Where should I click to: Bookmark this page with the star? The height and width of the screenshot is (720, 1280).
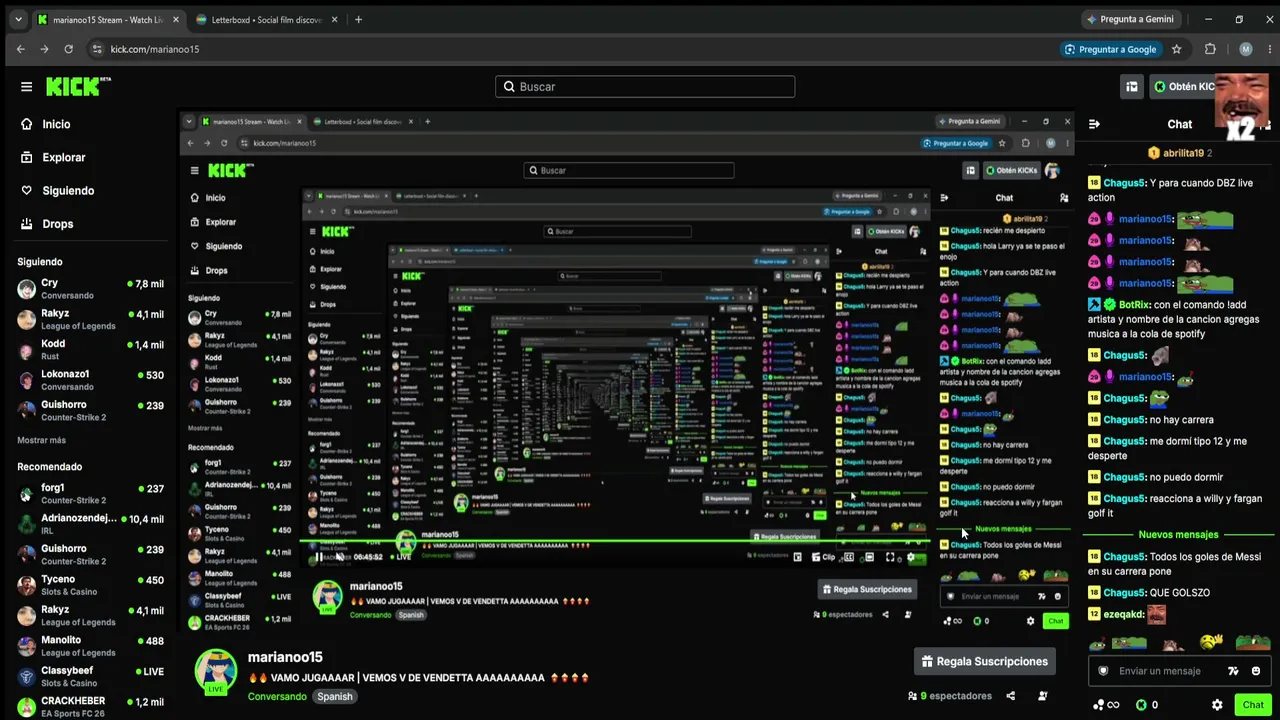coord(1177,49)
